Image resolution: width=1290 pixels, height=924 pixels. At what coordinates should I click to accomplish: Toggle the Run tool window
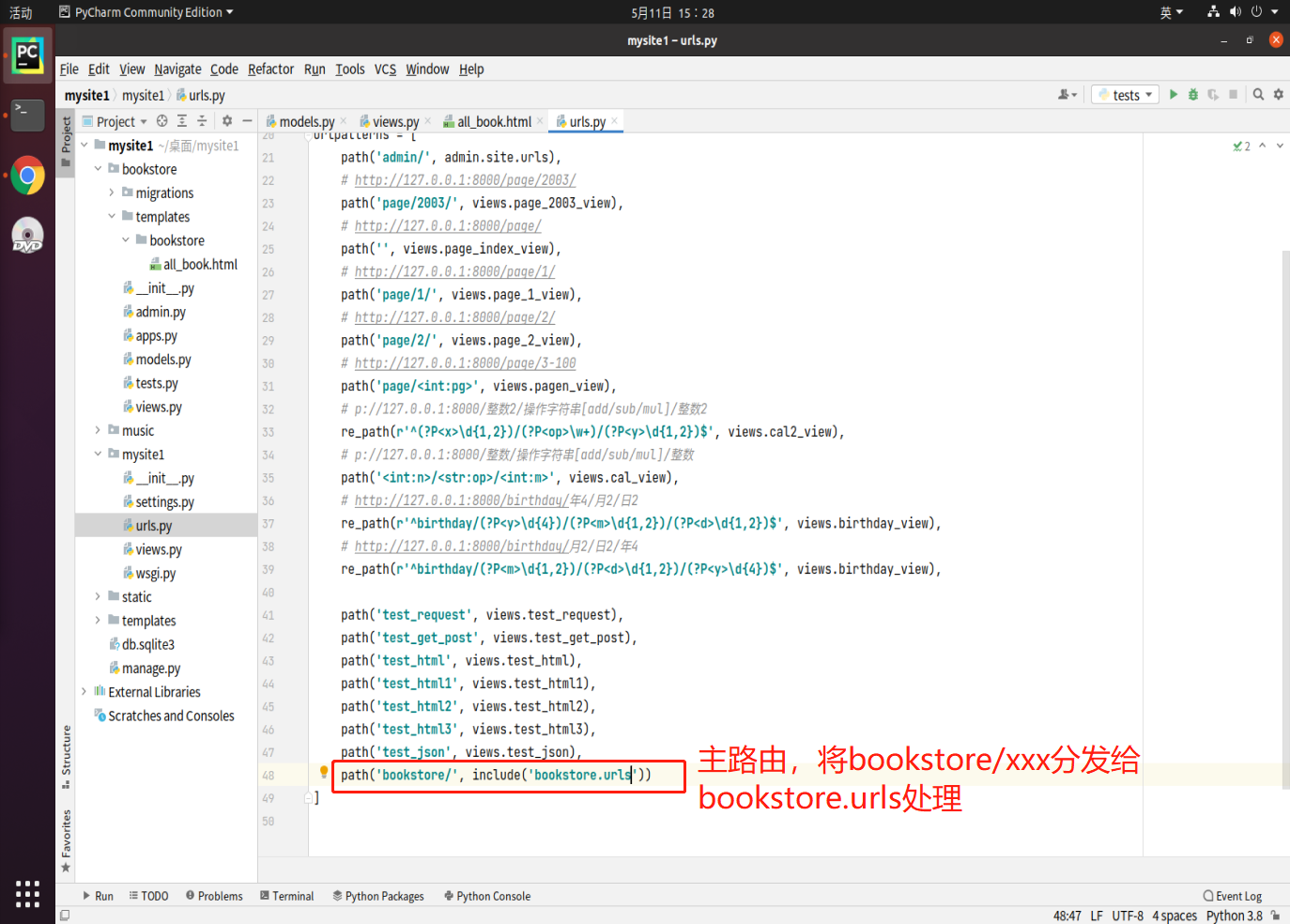pos(98,896)
